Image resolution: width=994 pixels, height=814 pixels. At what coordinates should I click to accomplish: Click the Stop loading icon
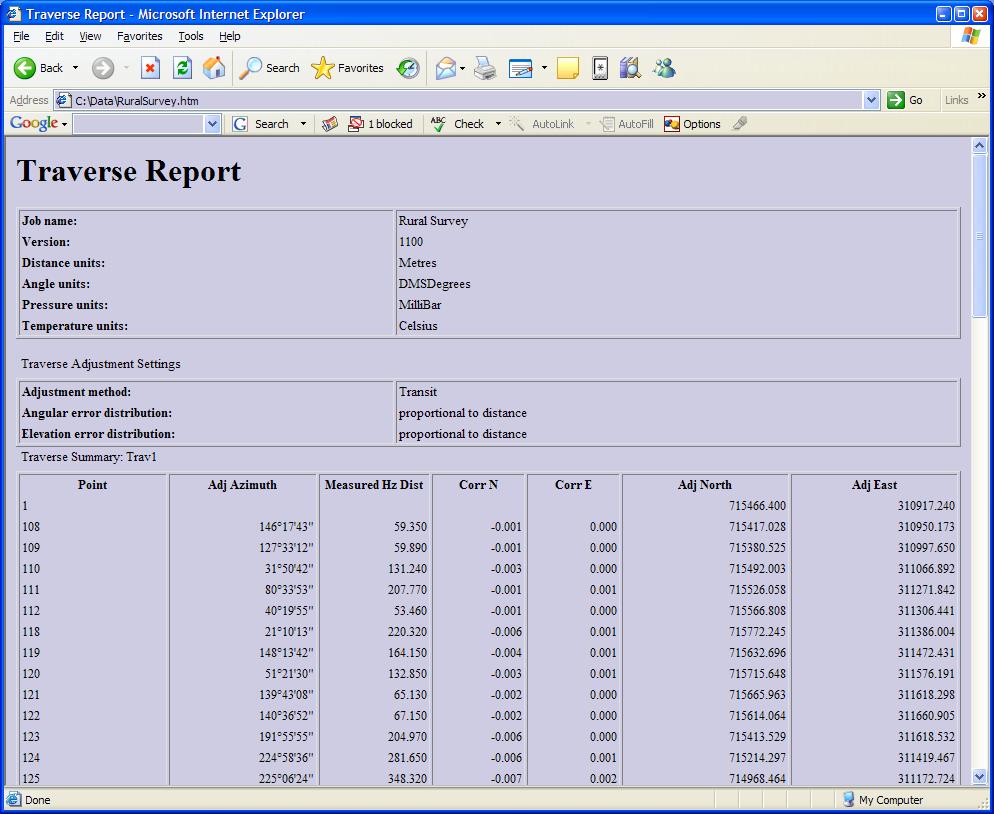click(x=150, y=68)
